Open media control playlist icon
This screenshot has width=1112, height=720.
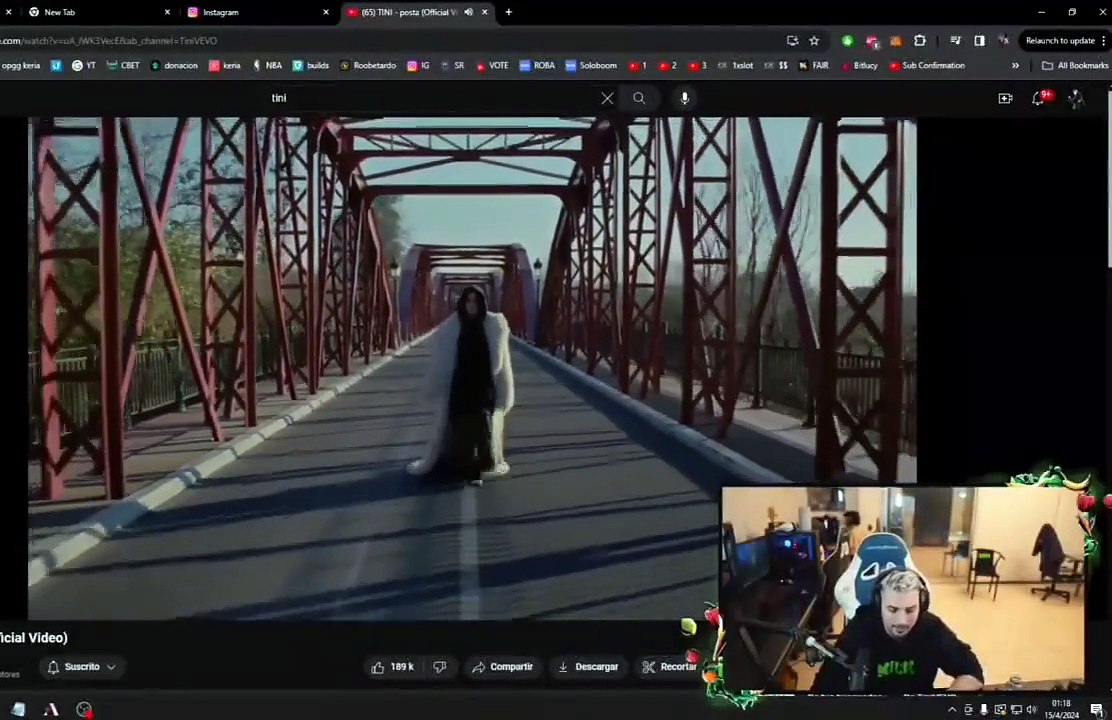955,41
